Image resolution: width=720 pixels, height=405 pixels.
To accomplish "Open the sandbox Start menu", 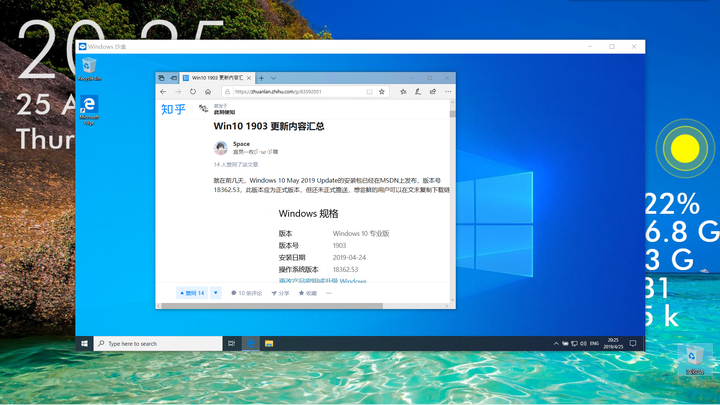I will (x=84, y=343).
